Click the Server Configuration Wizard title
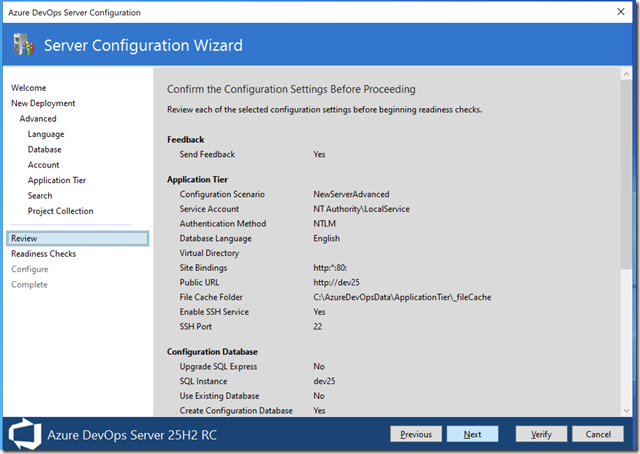This screenshot has height=454, width=640. 143,45
